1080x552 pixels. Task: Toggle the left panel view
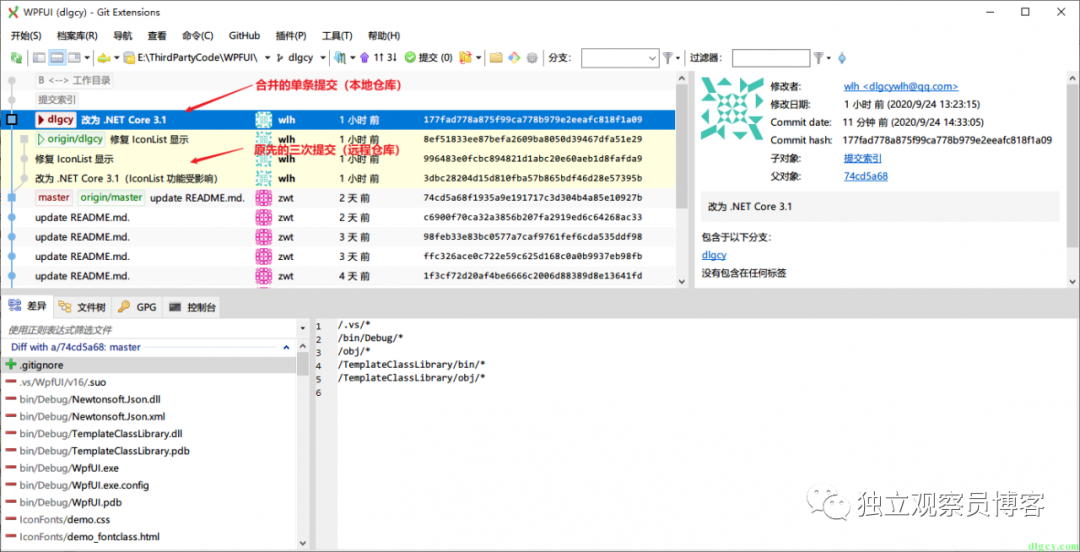39,58
